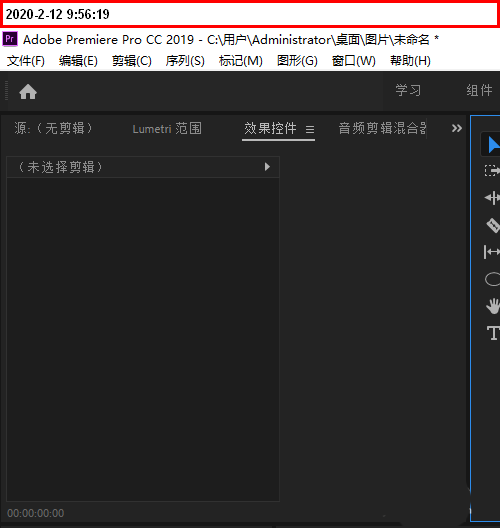Viewport: 500px width, 528px height.
Task: Expand the (未选择剪辑) triangle arrow
Action: tap(267, 167)
